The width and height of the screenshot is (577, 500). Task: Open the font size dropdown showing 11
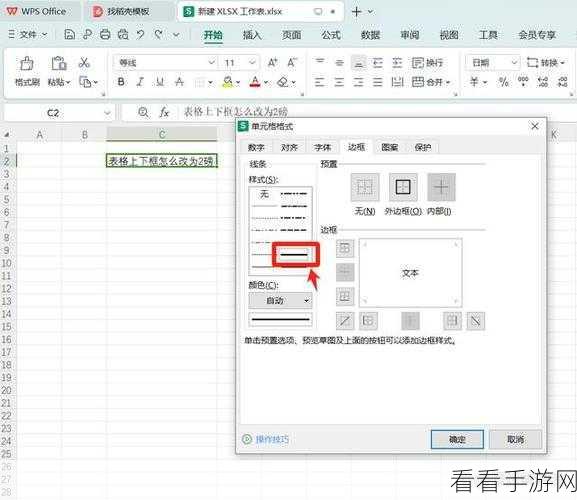pos(252,63)
